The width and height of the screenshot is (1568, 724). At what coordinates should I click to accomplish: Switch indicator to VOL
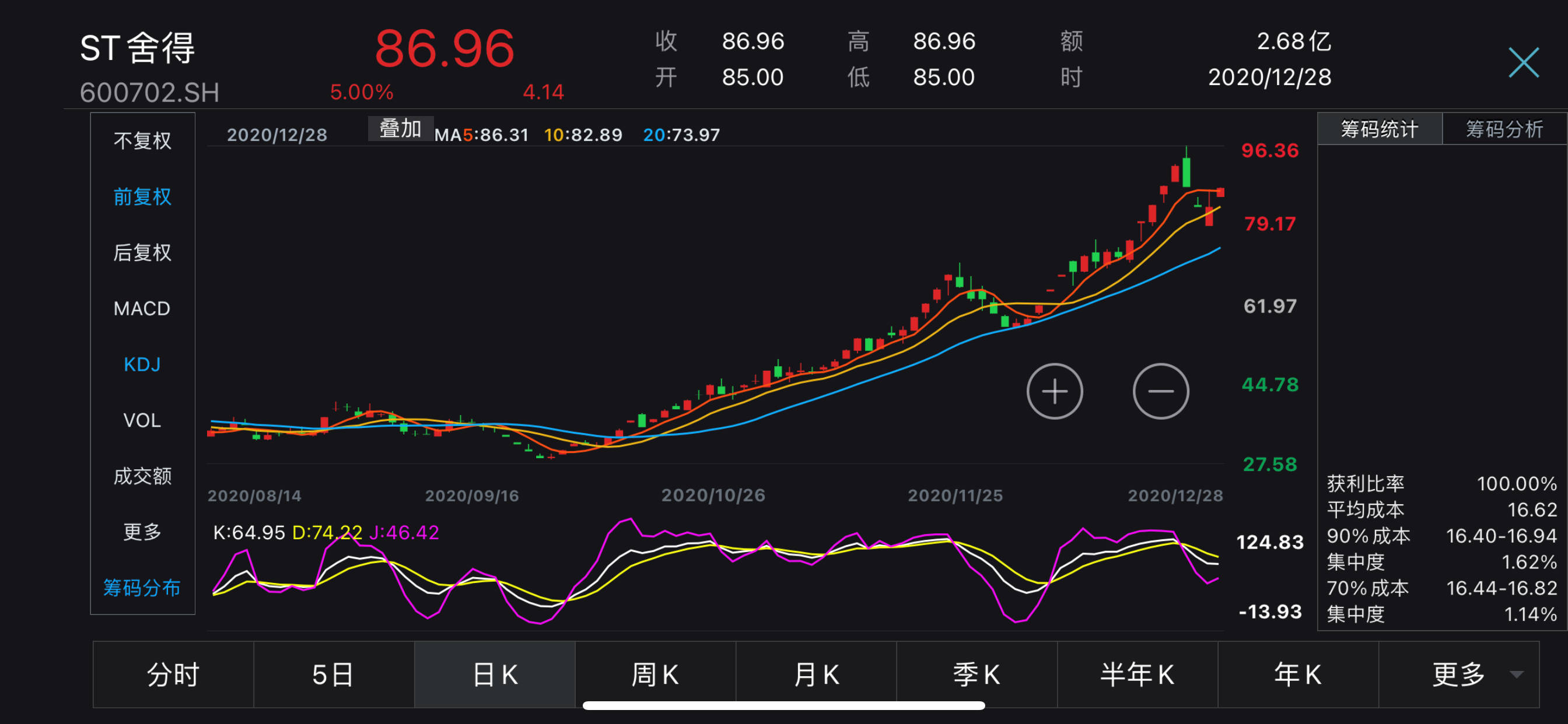[142, 420]
